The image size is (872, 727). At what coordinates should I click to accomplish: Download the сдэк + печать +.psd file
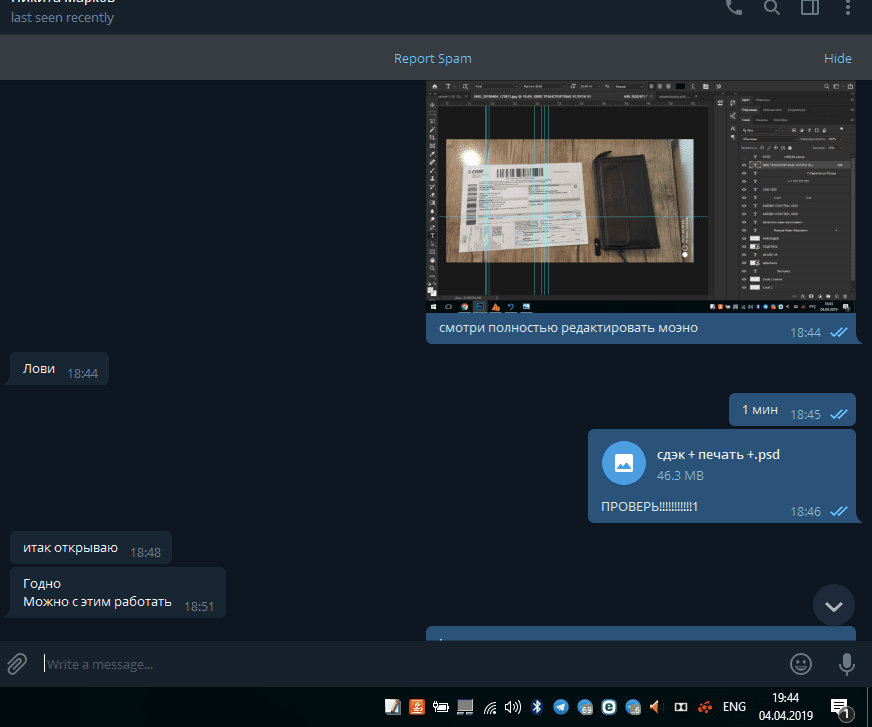coord(623,463)
